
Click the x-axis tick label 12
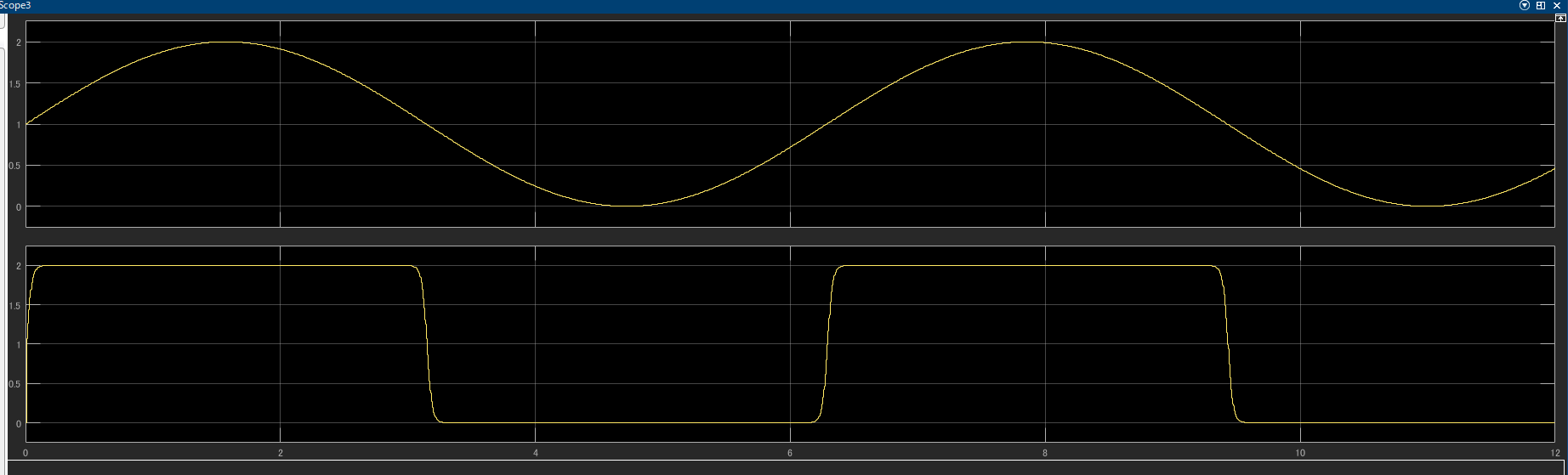1554,453
